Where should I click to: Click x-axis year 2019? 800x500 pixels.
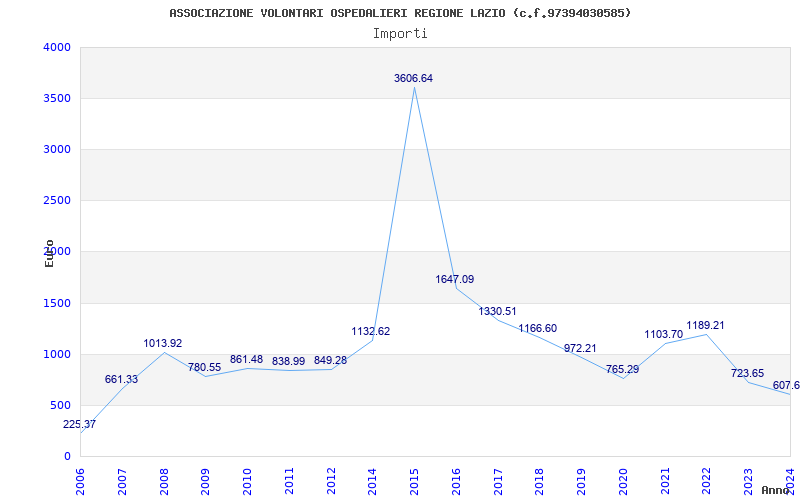[582, 482]
